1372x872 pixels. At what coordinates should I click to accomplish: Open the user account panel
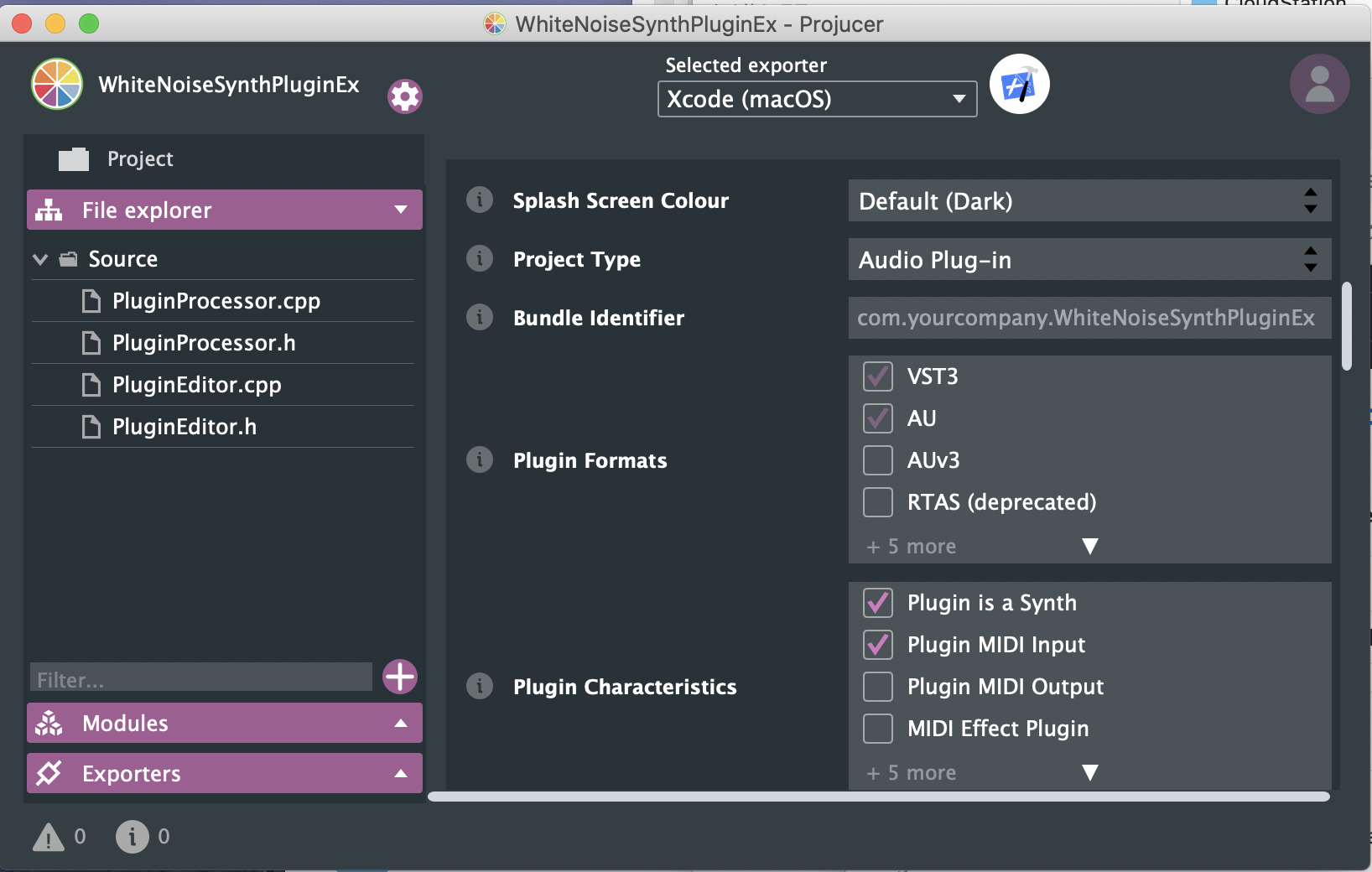point(1319,84)
